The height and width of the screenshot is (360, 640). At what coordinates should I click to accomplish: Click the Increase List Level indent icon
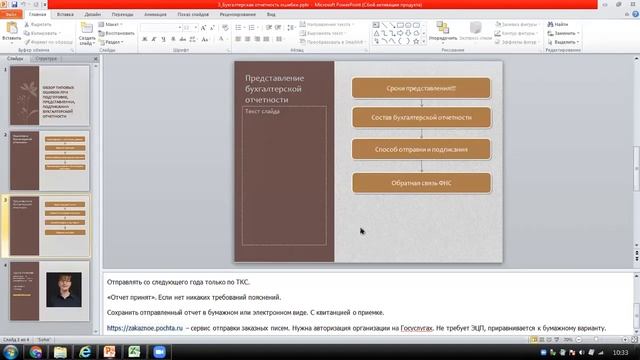click(x=278, y=27)
